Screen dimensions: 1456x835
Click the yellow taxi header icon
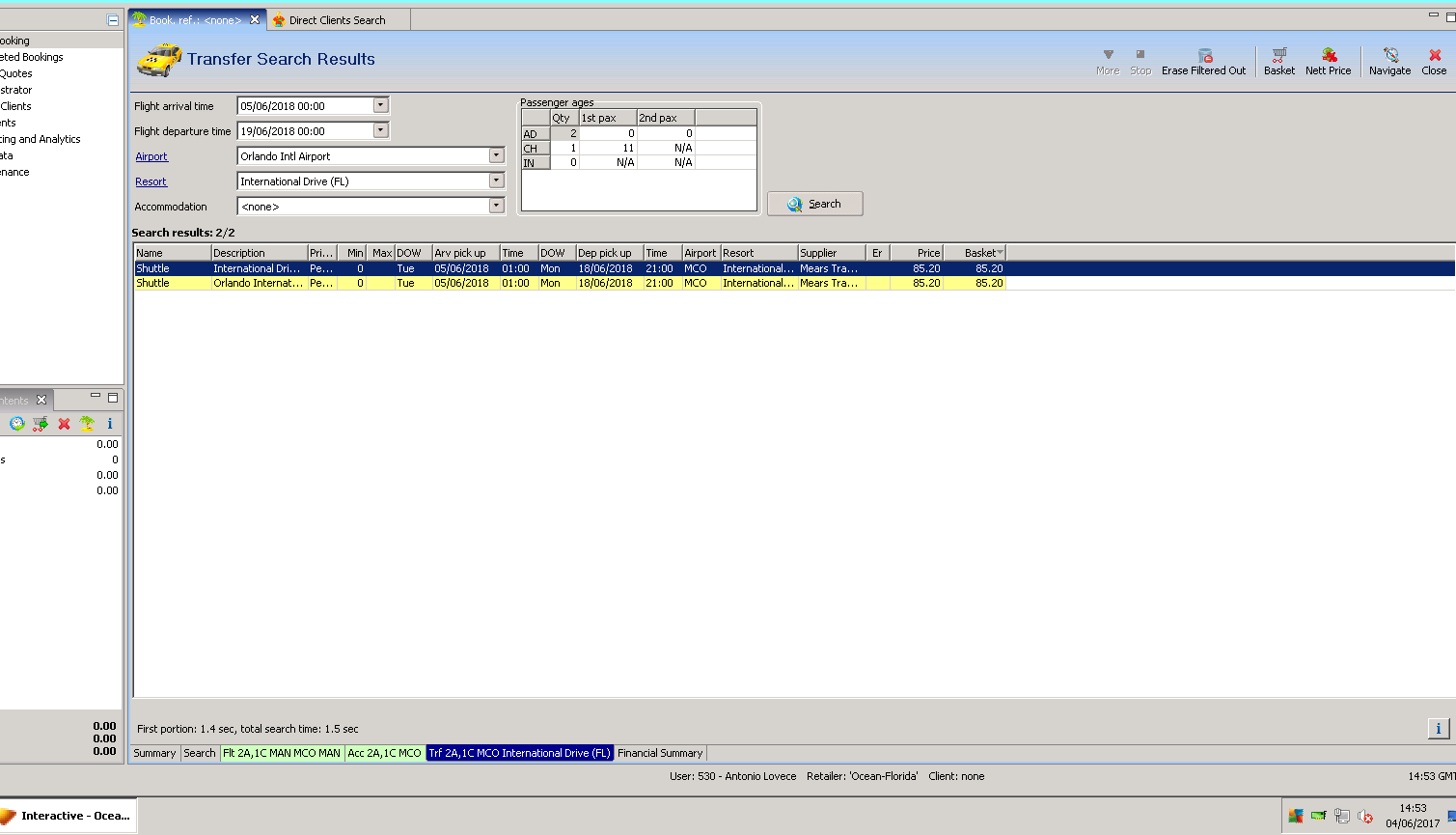159,60
